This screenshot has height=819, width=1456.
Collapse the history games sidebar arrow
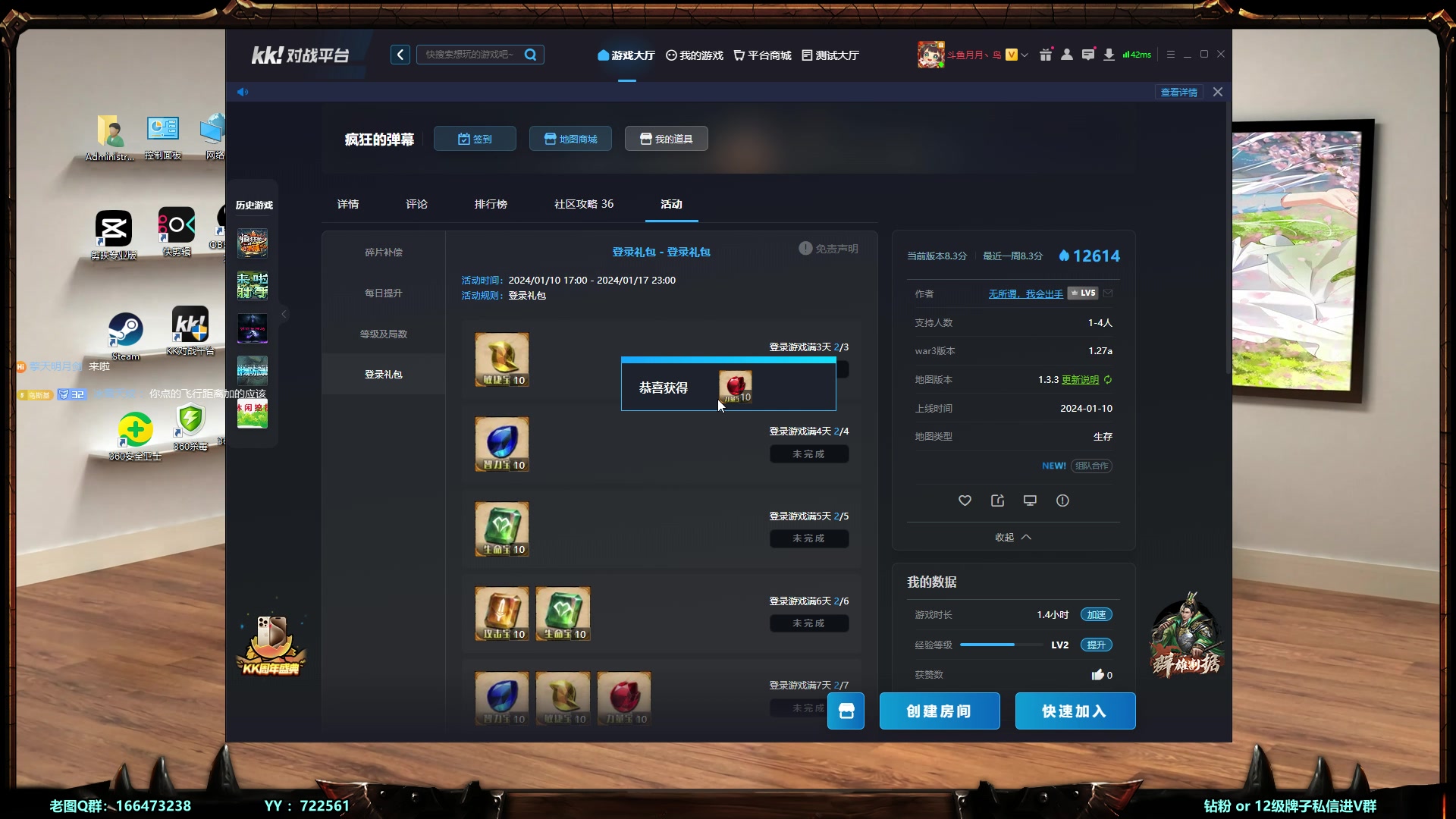click(x=284, y=314)
